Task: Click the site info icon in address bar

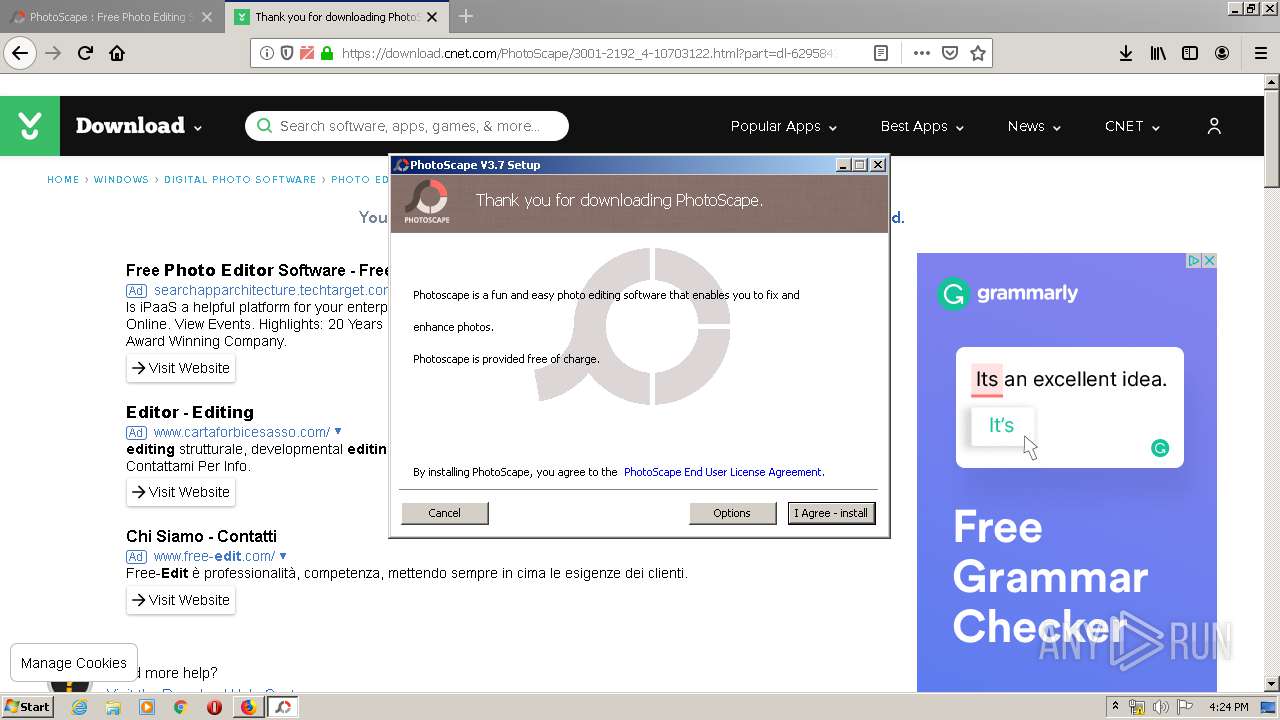Action: (x=267, y=53)
